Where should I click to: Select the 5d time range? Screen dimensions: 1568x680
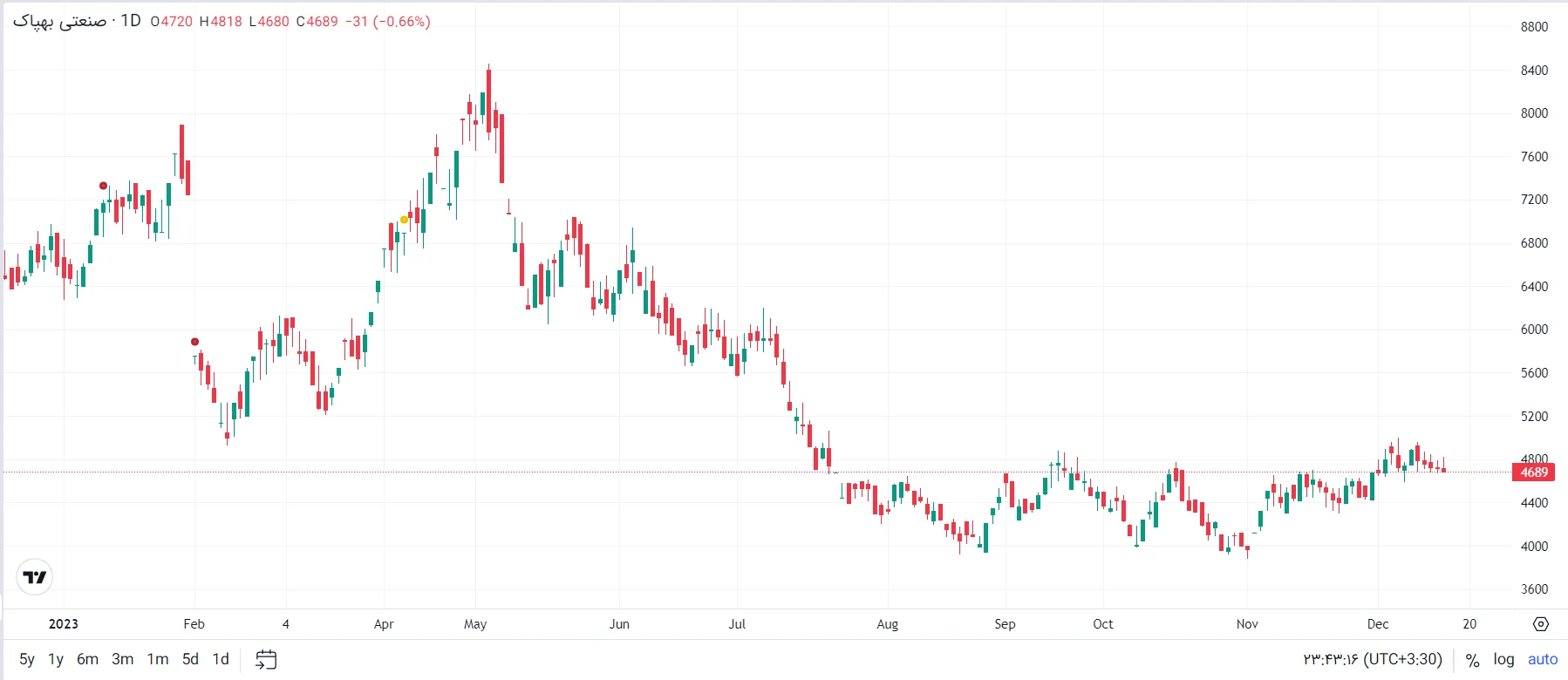tap(190, 659)
